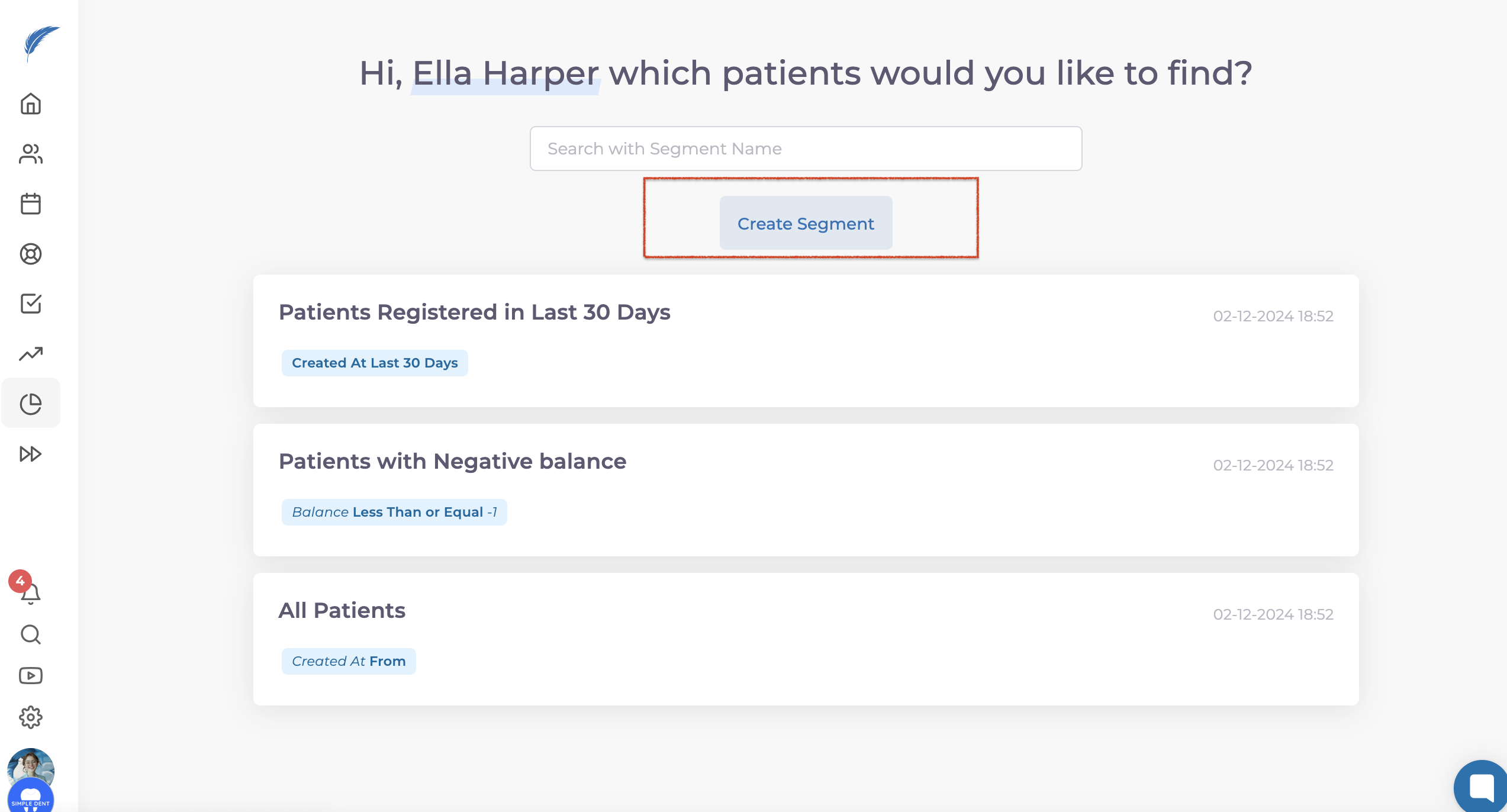Open the chat support bubble
1507x812 pixels.
click(1481, 787)
